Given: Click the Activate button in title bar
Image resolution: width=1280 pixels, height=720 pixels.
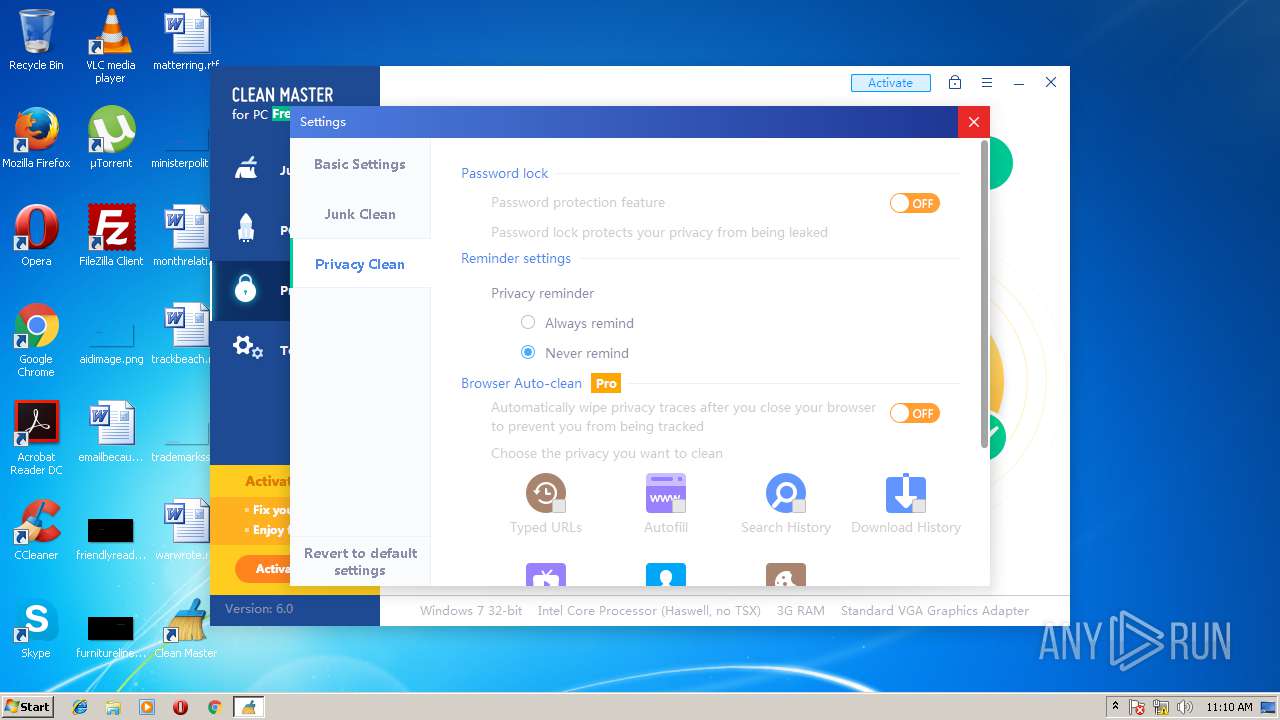Looking at the screenshot, I should [891, 83].
